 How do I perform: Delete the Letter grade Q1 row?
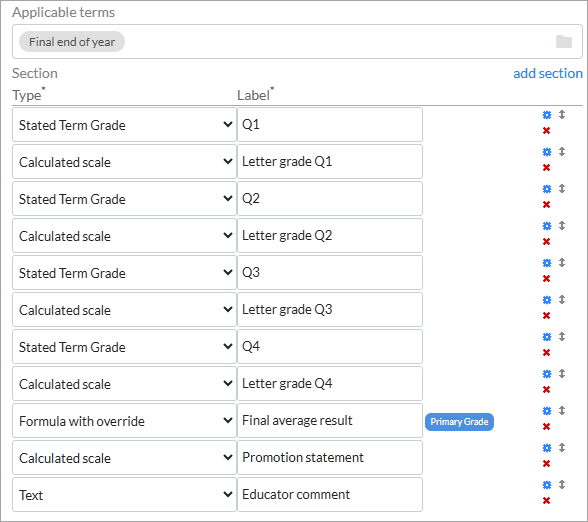pos(546,168)
